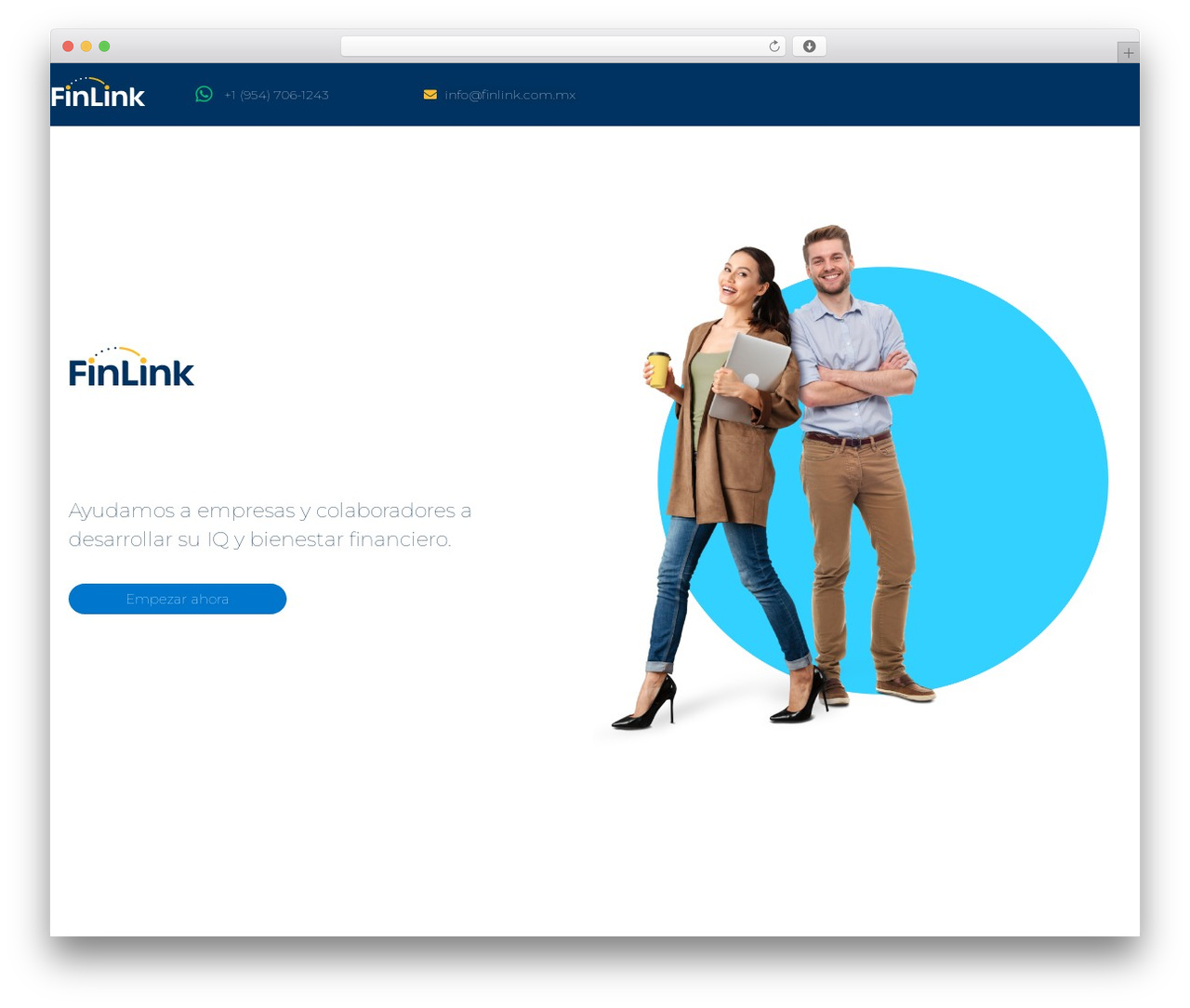The width and height of the screenshot is (1190, 1008).
Task: Minimize the window with the yellow button
Action: tap(86, 46)
